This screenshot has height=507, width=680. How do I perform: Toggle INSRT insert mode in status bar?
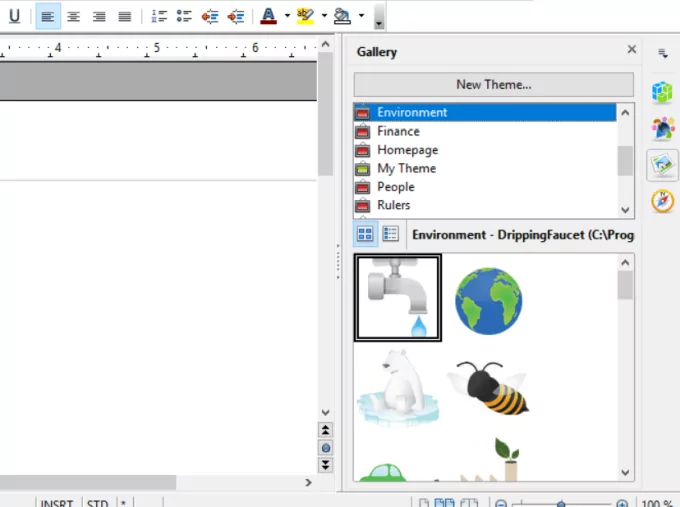click(x=57, y=503)
